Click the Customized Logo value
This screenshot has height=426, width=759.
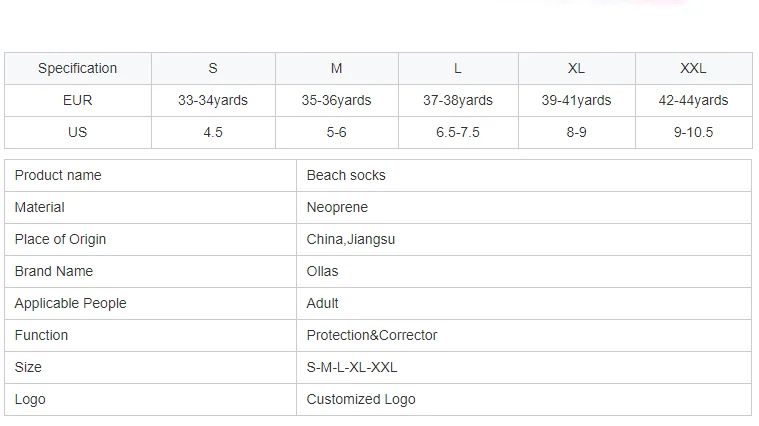tap(361, 399)
